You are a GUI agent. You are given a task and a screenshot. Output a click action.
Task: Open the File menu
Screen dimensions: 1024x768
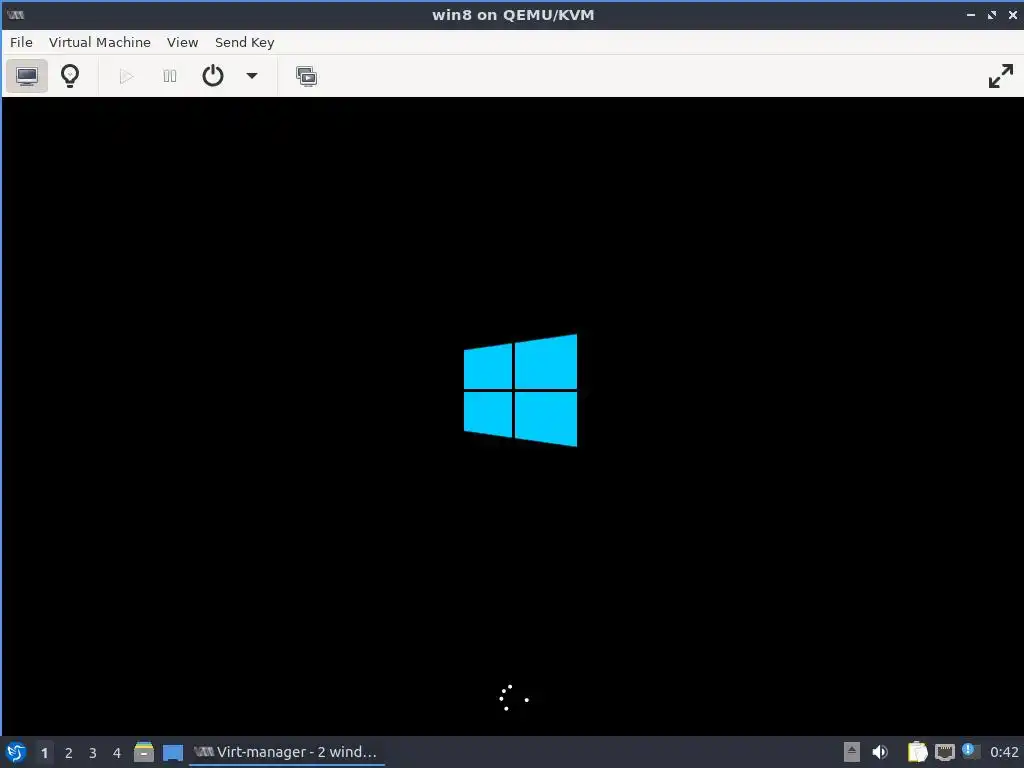click(21, 42)
